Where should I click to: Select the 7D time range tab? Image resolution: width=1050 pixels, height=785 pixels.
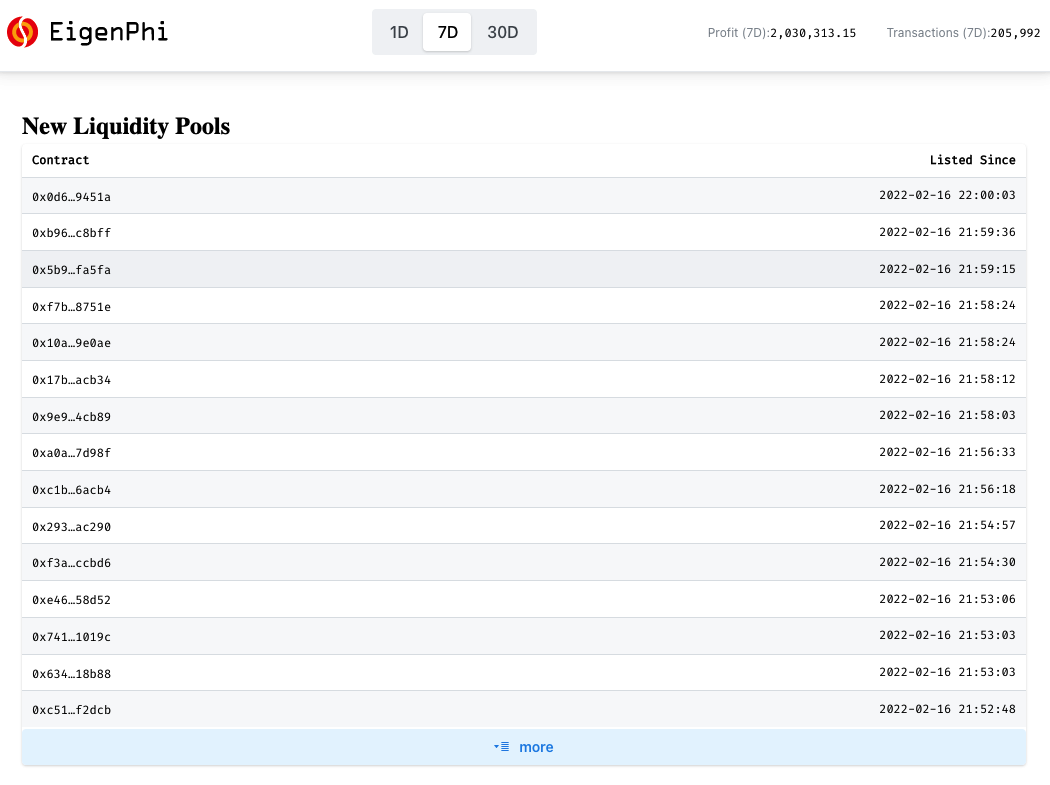[x=447, y=32]
